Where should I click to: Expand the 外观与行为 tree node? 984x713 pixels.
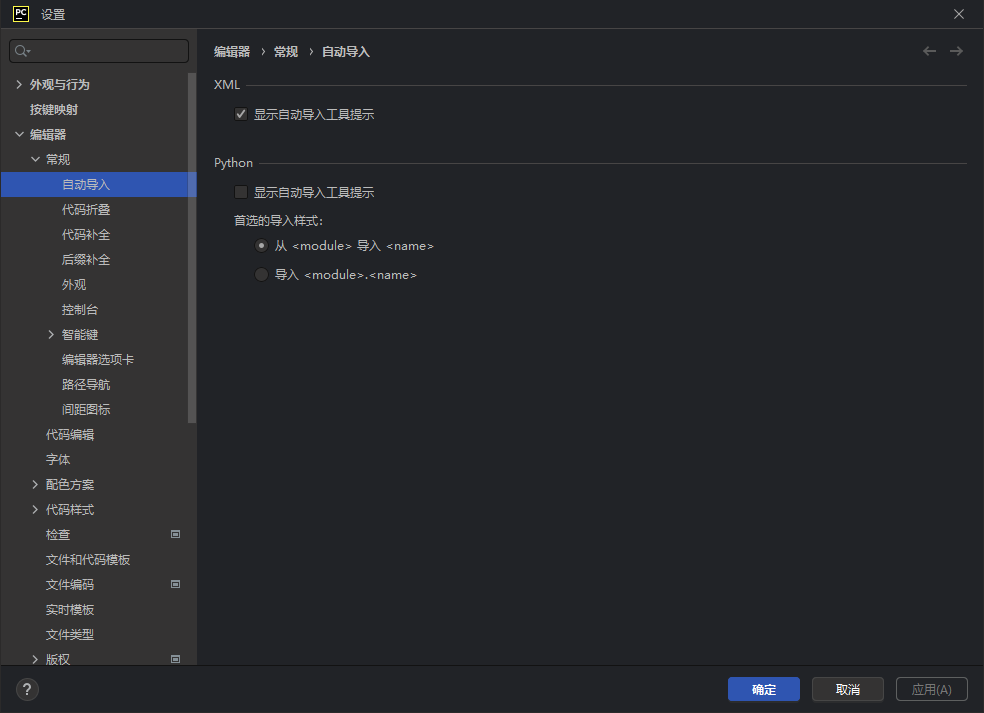coord(19,84)
